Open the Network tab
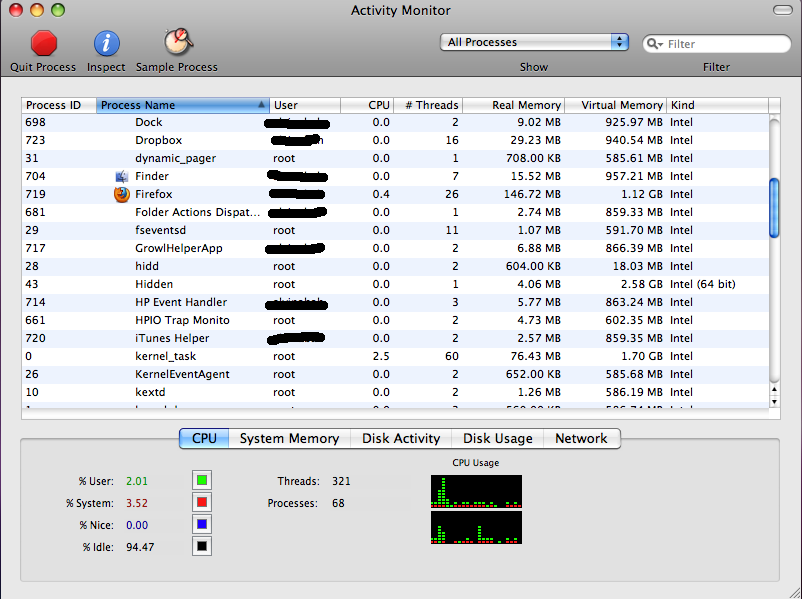This screenshot has height=599, width=802. (582, 439)
